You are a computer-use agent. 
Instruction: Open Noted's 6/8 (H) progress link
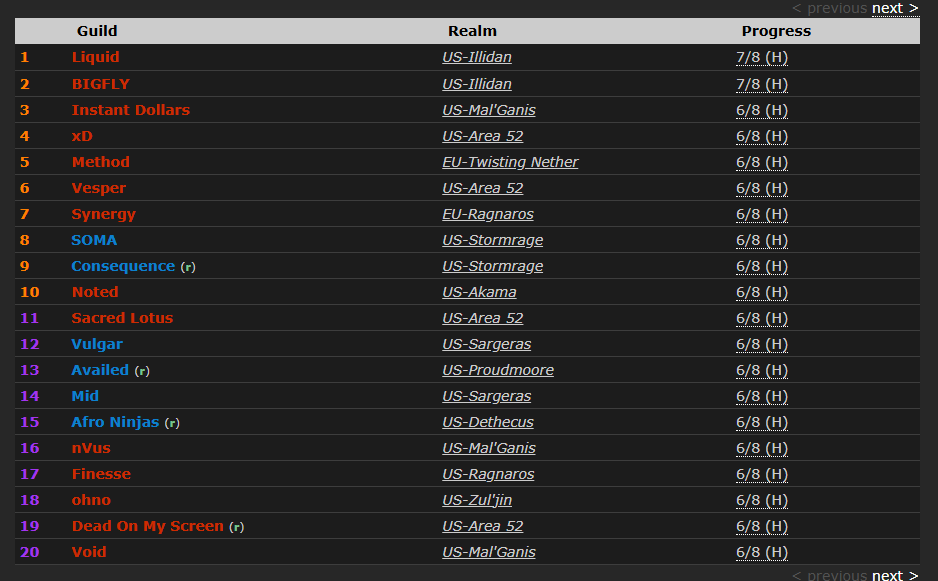(x=762, y=292)
